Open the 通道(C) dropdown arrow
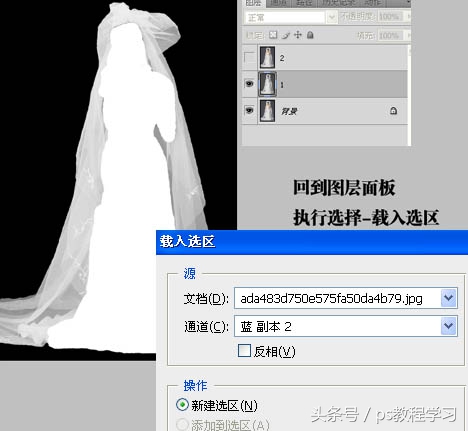This screenshot has width=468, height=431. pos(448,326)
